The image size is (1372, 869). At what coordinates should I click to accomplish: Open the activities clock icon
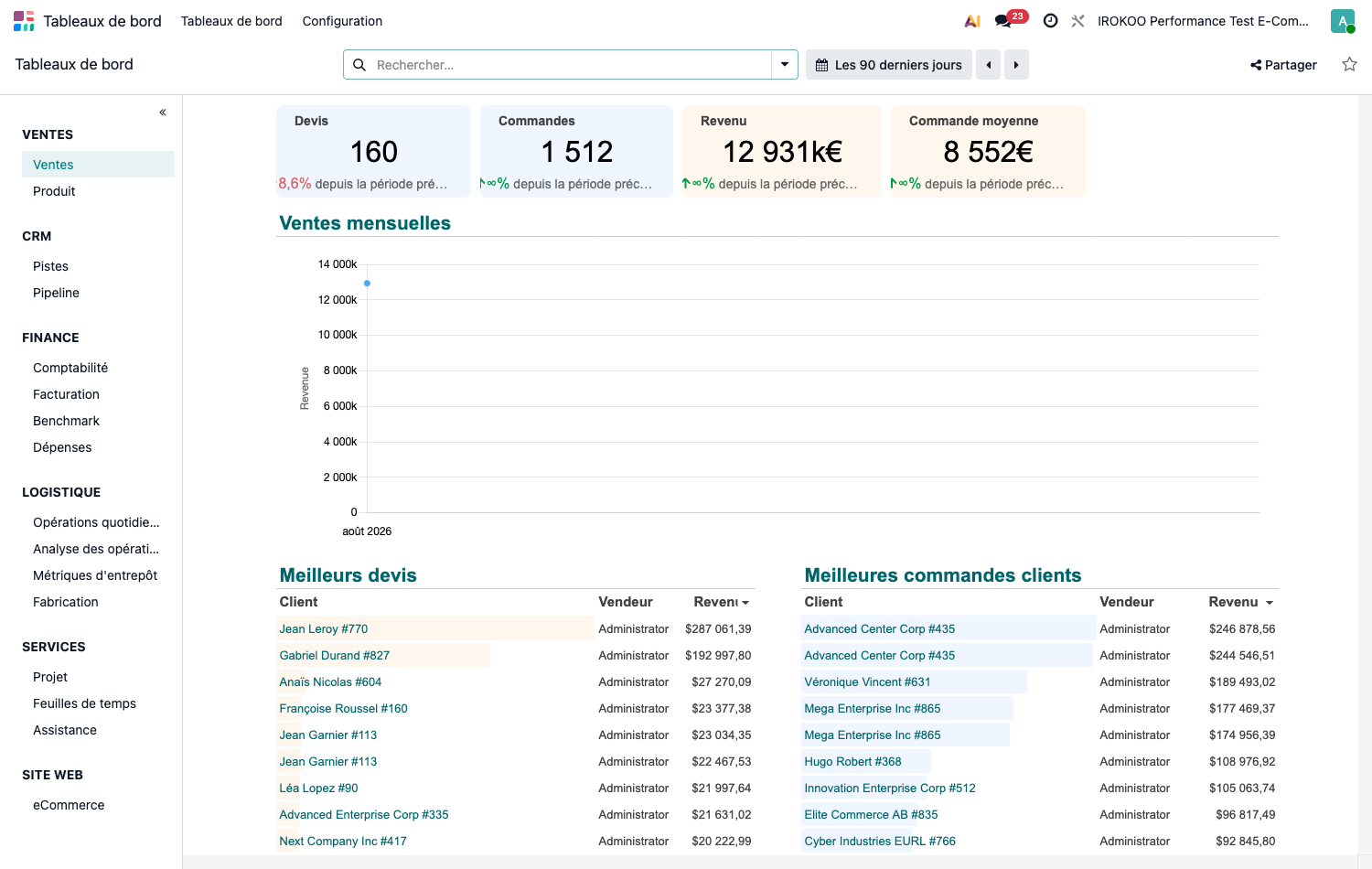click(1050, 21)
